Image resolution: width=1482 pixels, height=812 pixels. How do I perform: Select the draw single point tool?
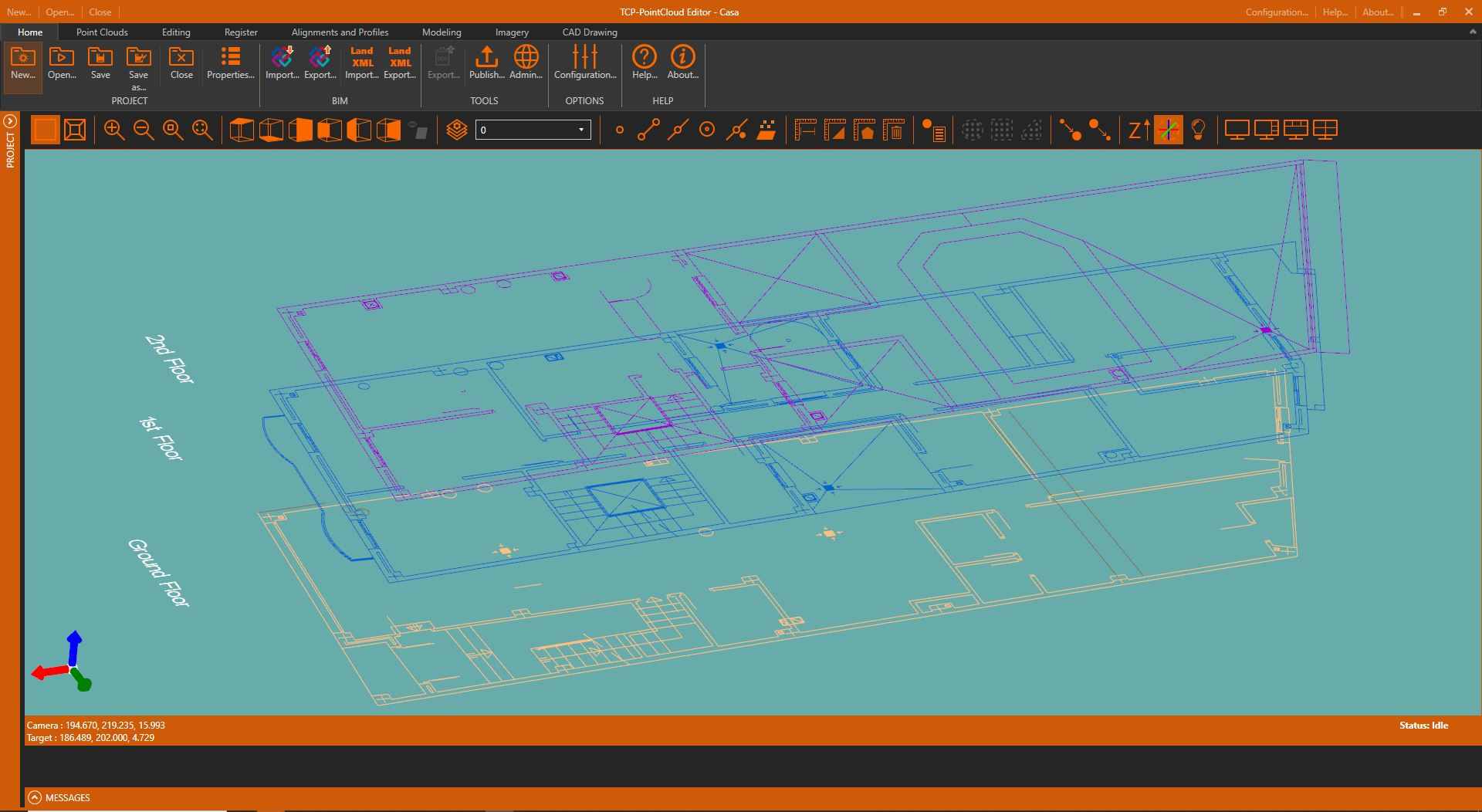(x=619, y=130)
